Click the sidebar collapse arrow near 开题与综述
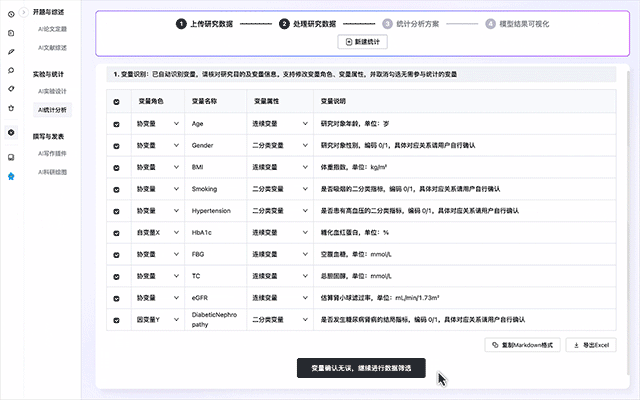 24,12
